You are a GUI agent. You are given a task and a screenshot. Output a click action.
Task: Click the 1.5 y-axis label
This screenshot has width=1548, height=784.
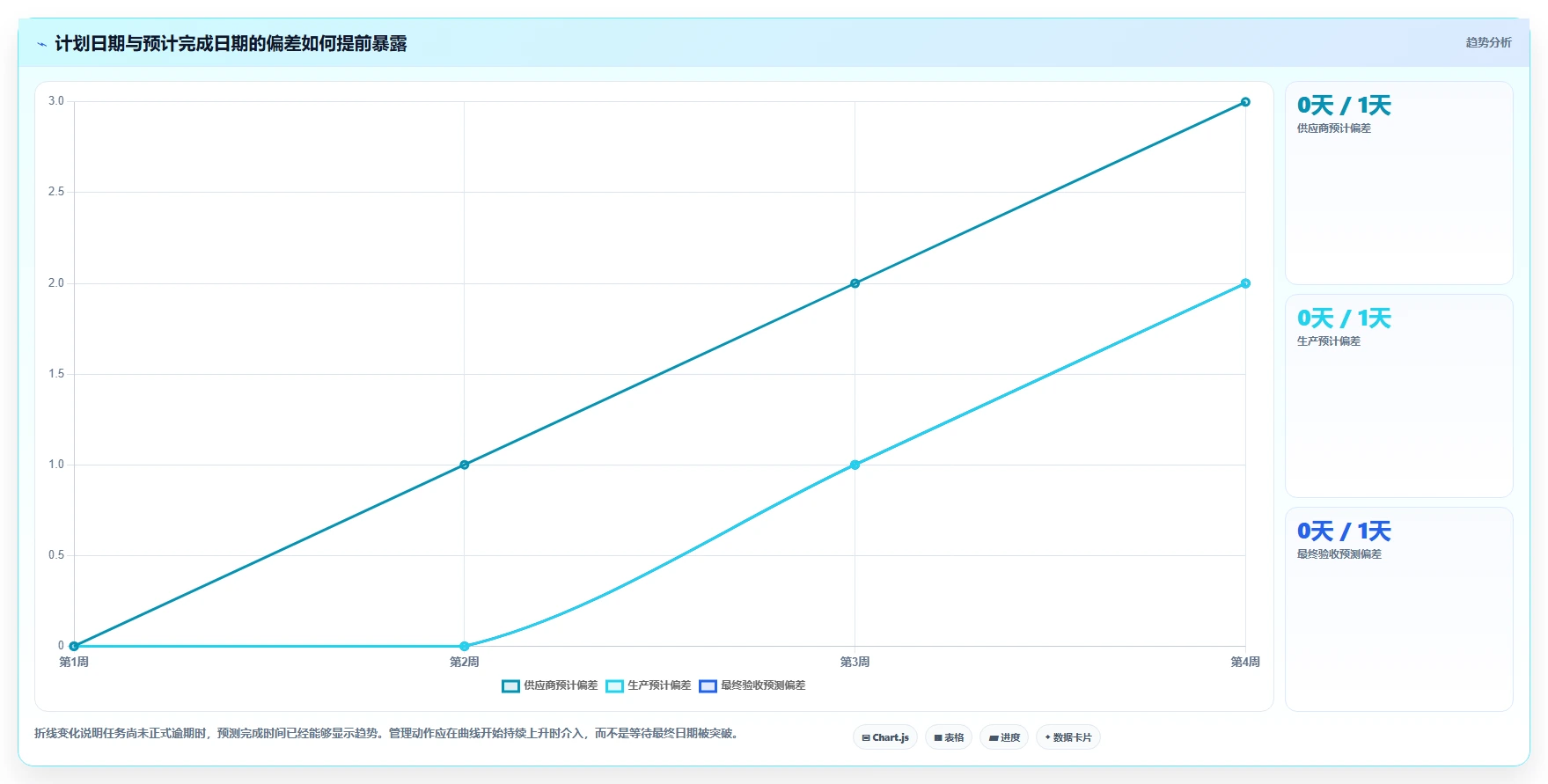click(56, 374)
